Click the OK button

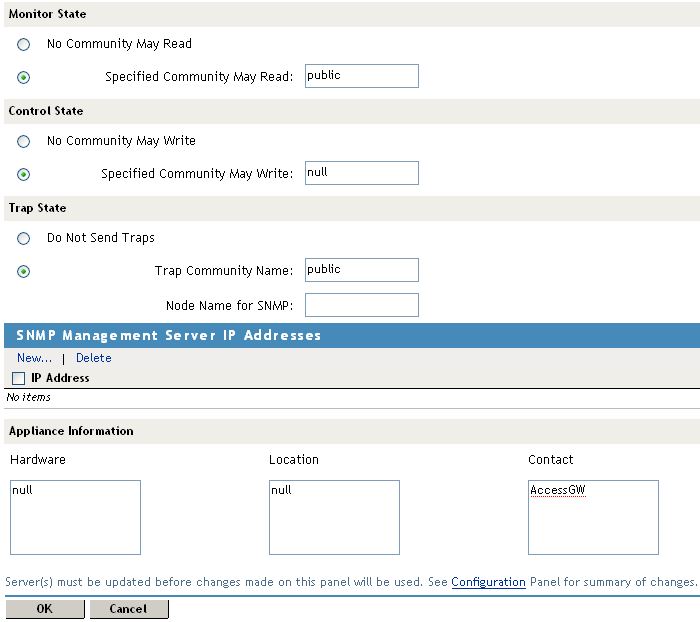click(x=45, y=609)
